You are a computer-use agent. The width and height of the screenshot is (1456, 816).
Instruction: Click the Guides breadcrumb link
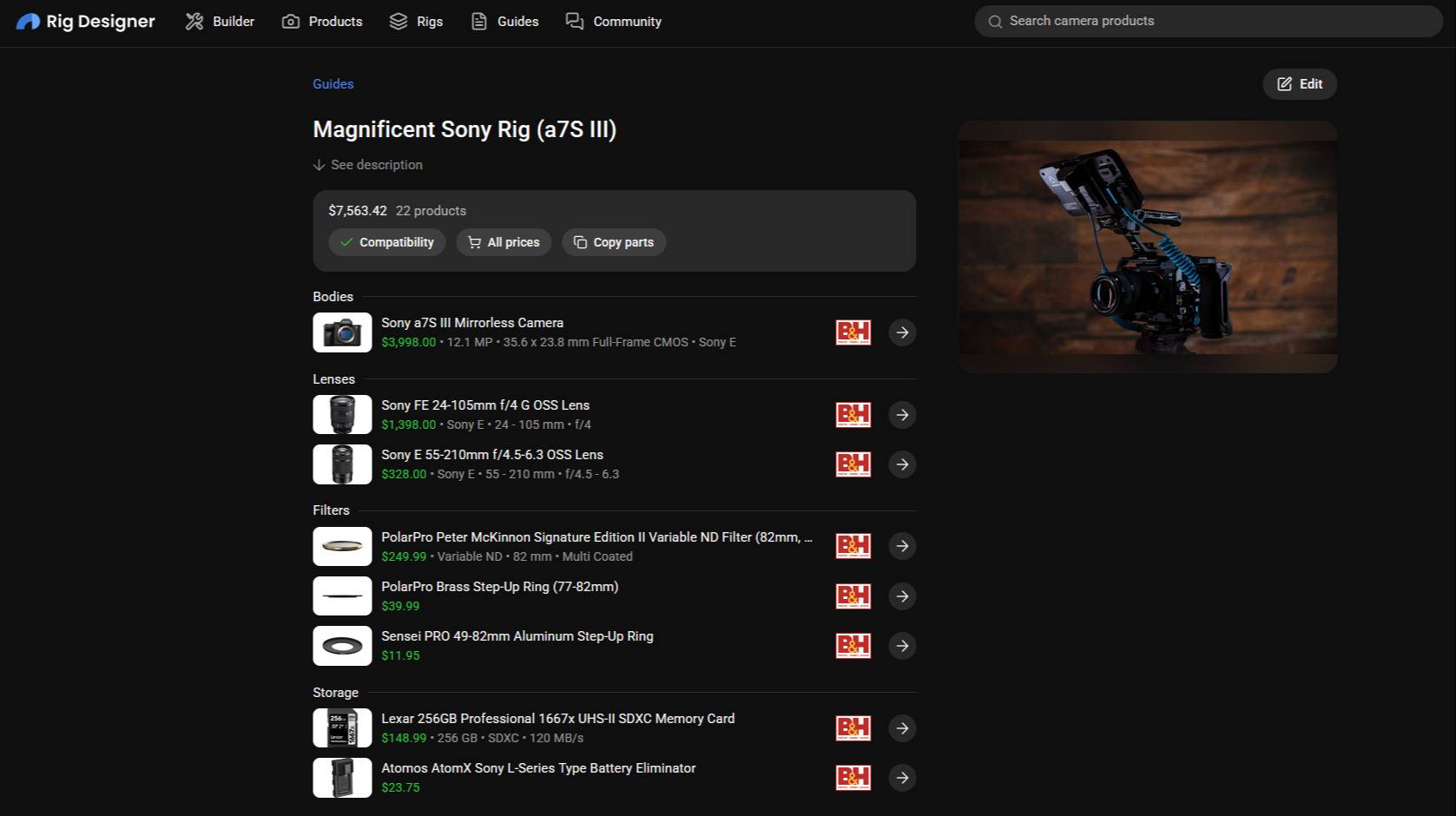pyautogui.click(x=333, y=84)
